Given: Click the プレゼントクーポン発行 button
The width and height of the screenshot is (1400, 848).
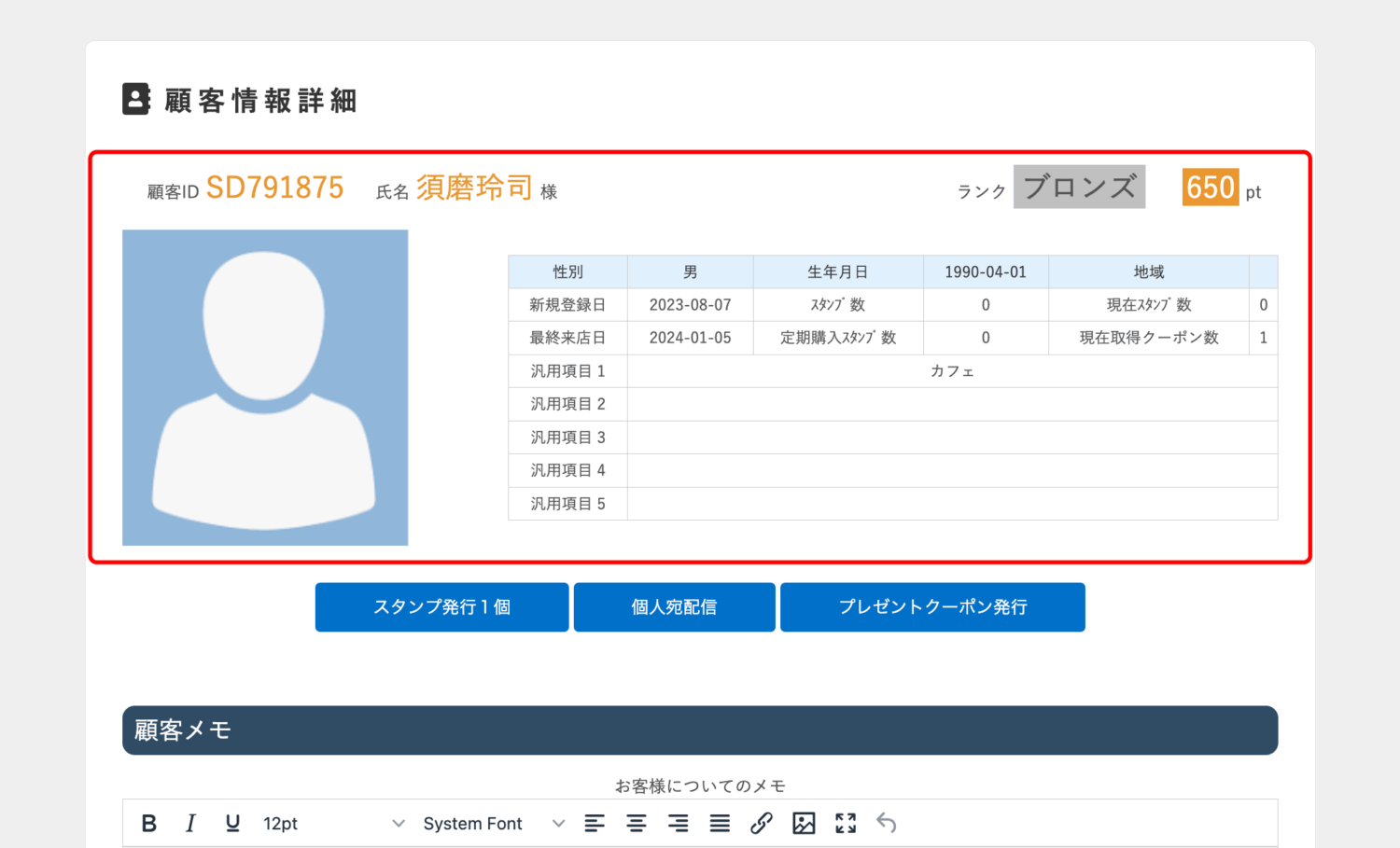Looking at the screenshot, I should (931, 606).
